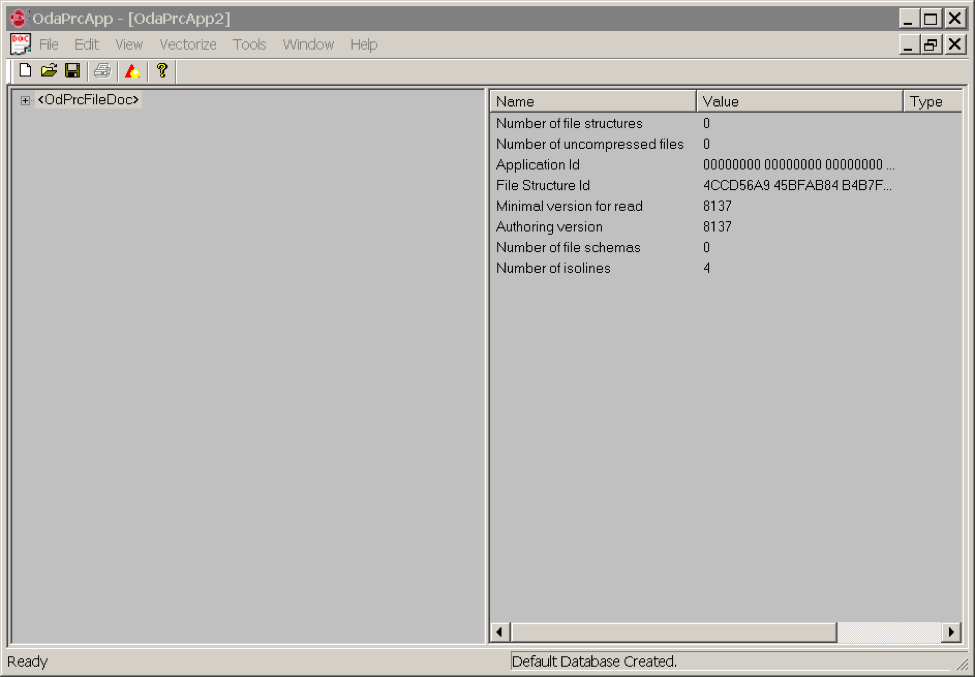The image size is (975, 677).
Task: Click the isolines value 4
Action: tap(707, 268)
